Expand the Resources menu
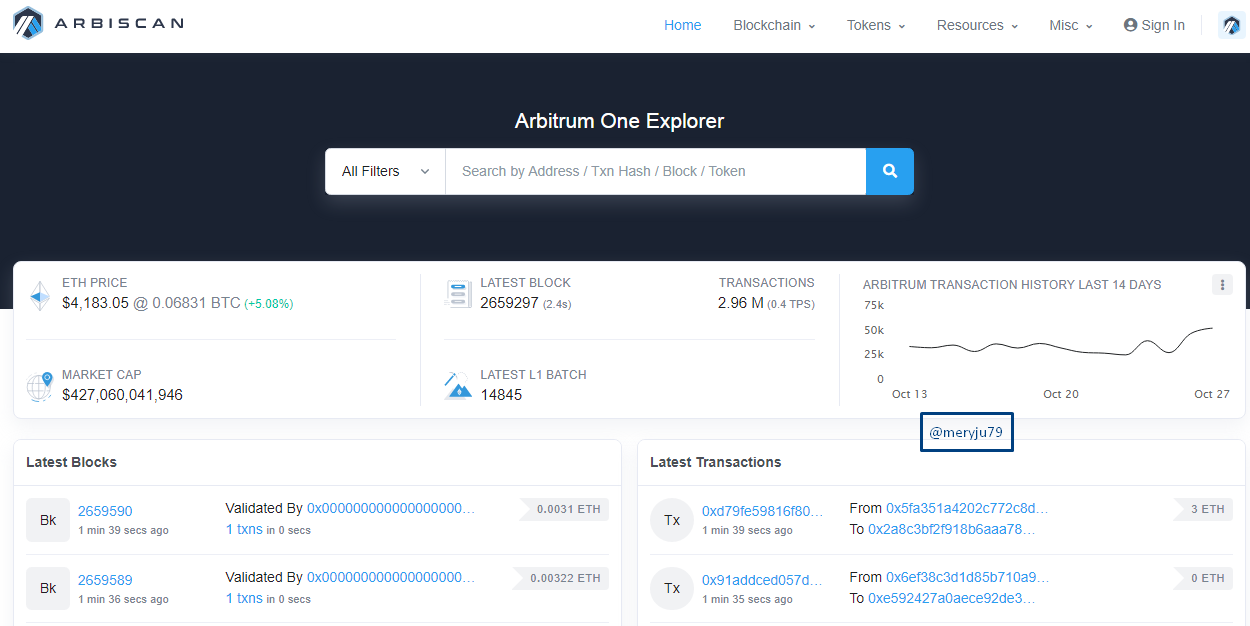1250x626 pixels. pyautogui.click(x=977, y=25)
